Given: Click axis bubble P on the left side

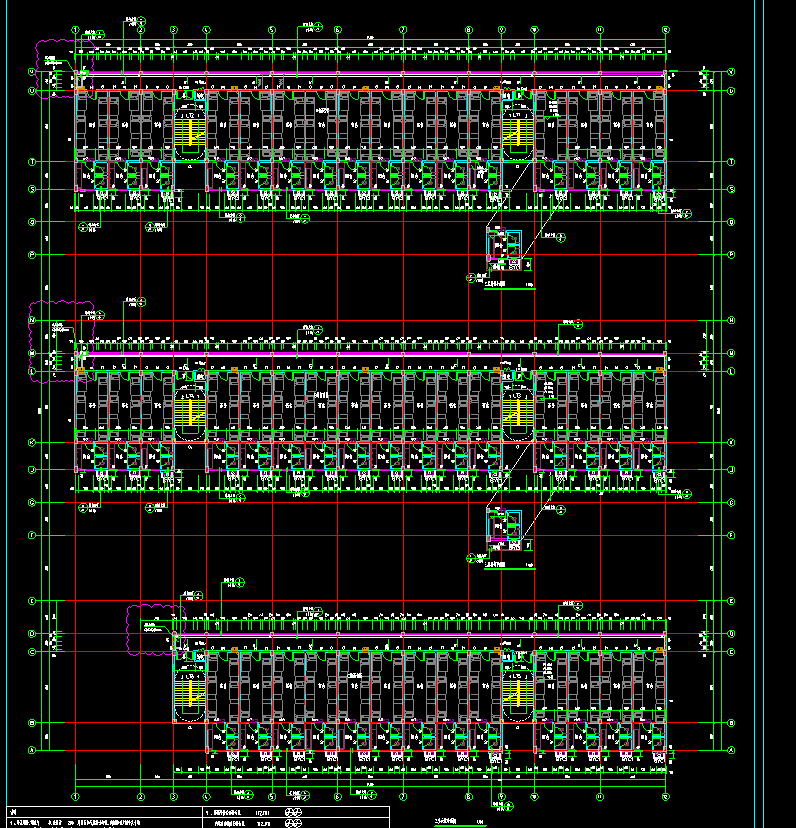Looking at the screenshot, I should pos(32,255).
